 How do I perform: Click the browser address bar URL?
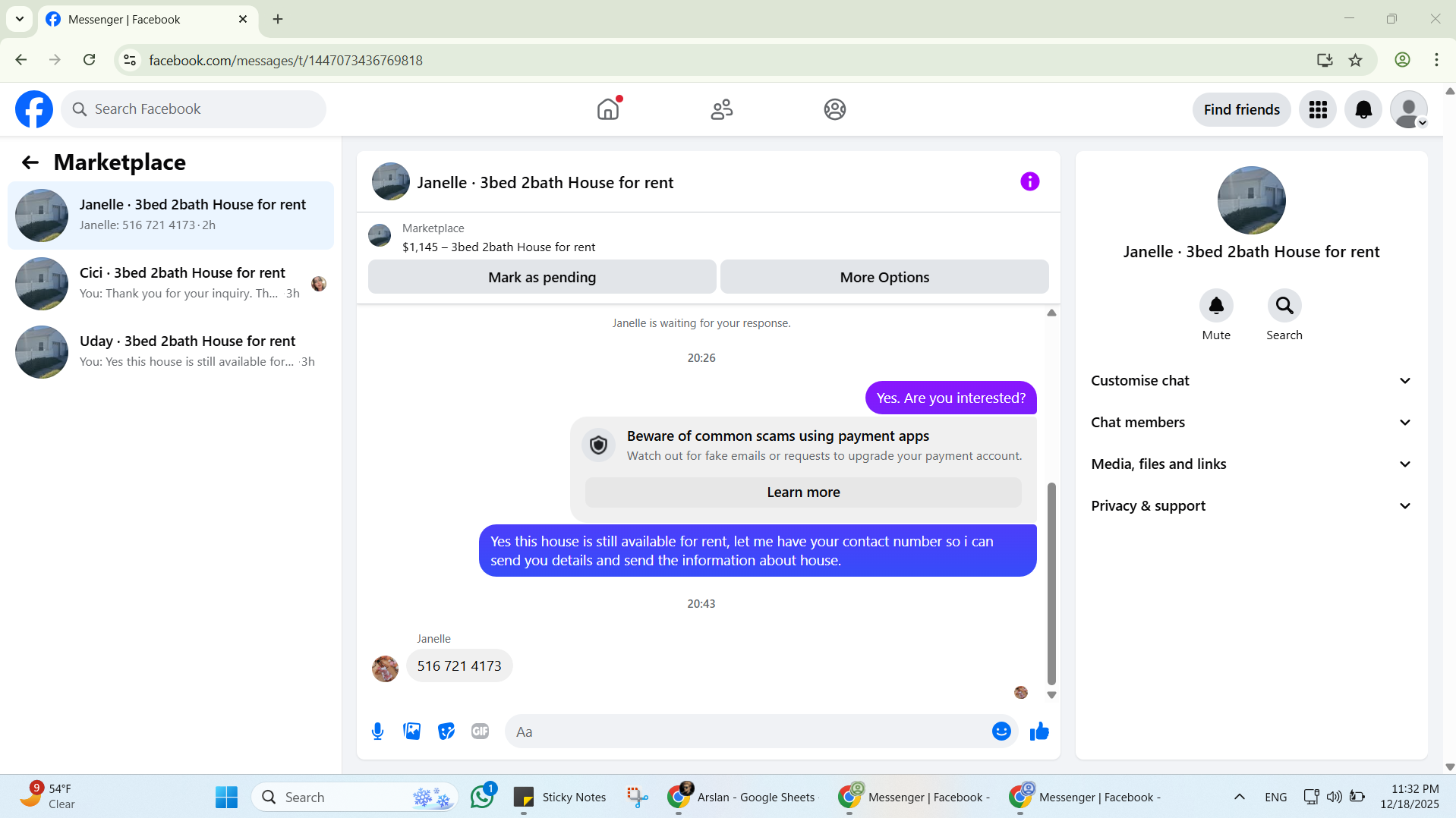click(x=285, y=60)
